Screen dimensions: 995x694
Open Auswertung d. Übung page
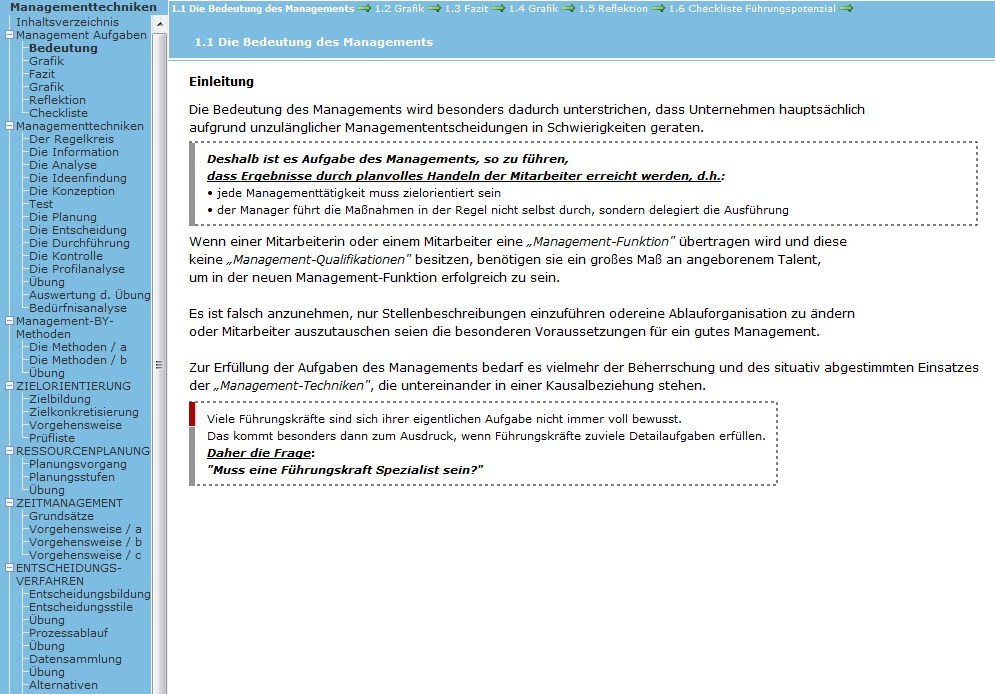click(x=90, y=295)
